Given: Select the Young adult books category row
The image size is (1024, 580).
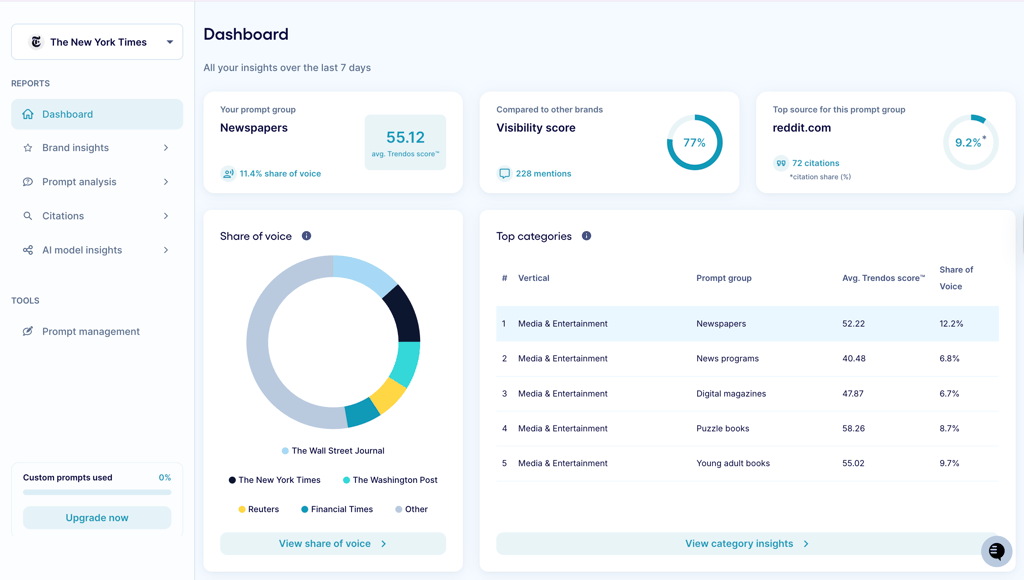Looking at the screenshot, I should tap(747, 463).
